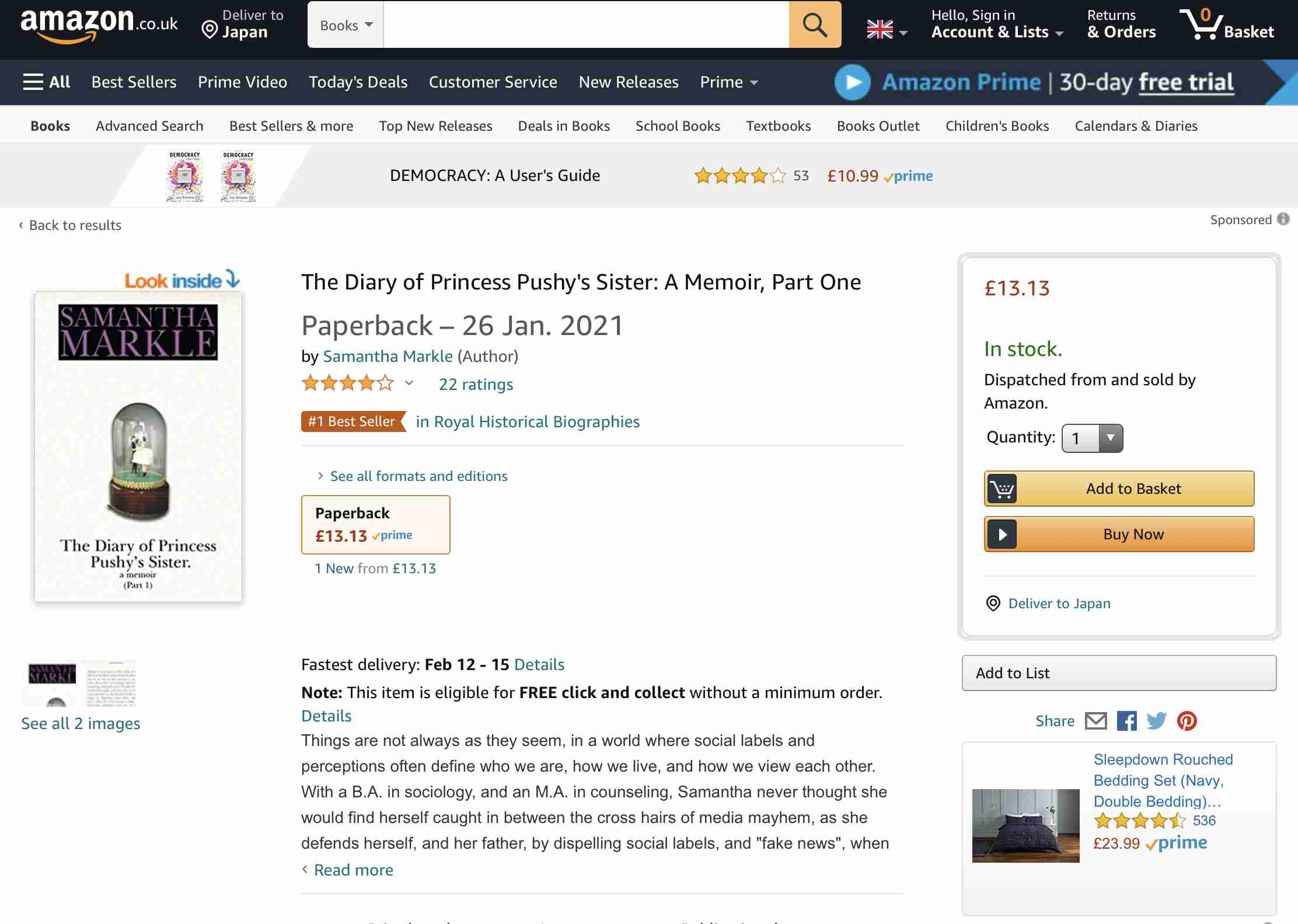Go Back to results
Image resolution: width=1298 pixels, height=924 pixels.
(70, 225)
